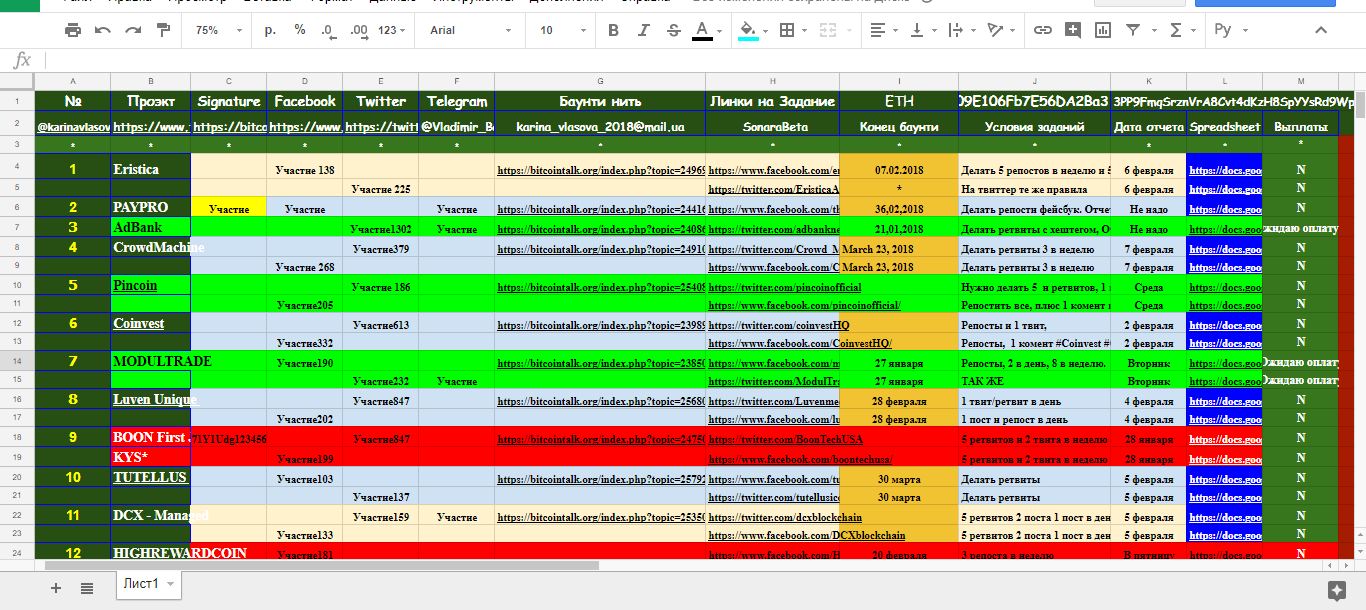Open the cell fill color picker
The width and height of the screenshot is (1366, 610).
point(748,30)
